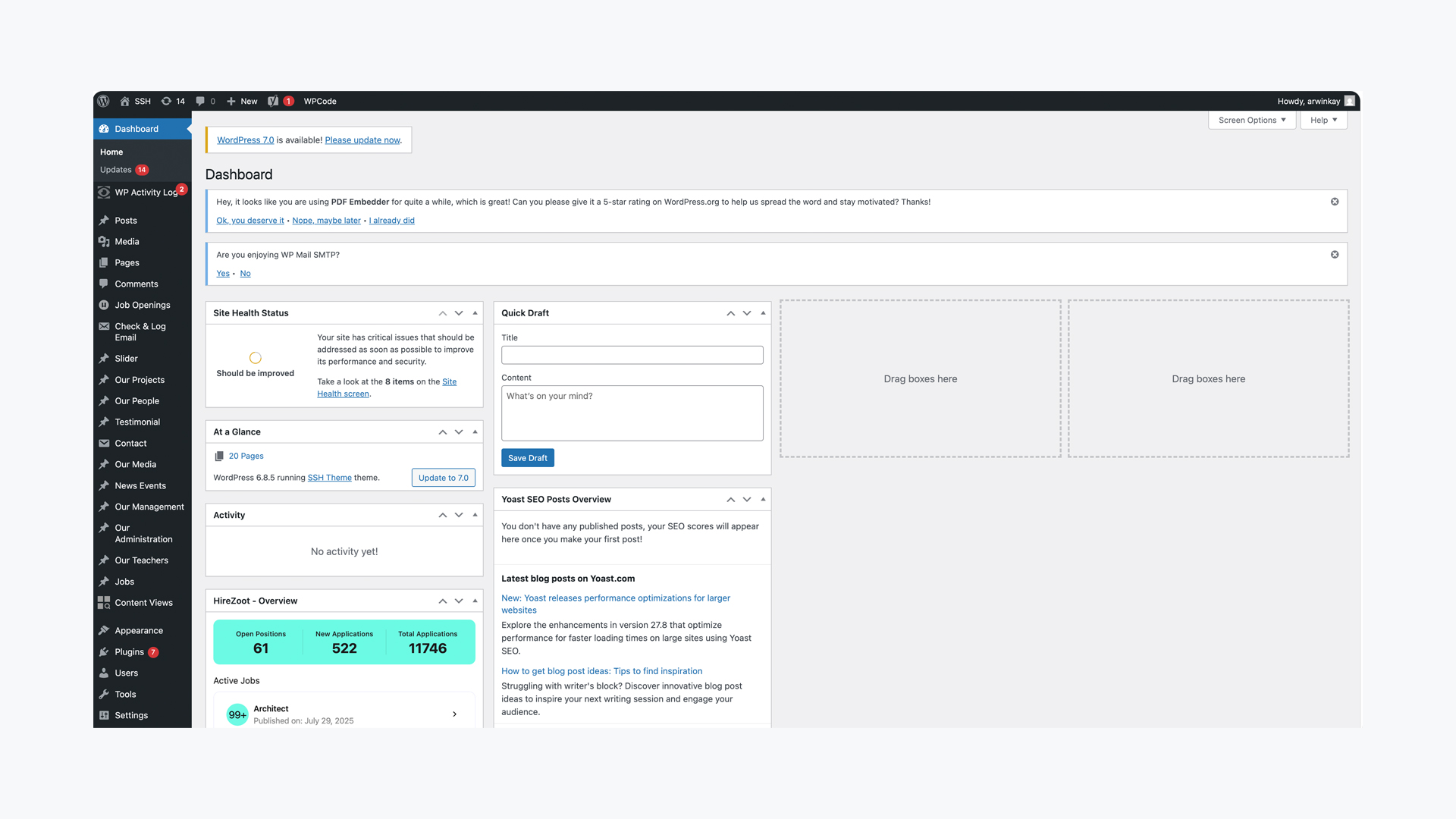This screenshot has height=819, width=1456.
Task: Open the Help dropdown
Action: 1323,121
